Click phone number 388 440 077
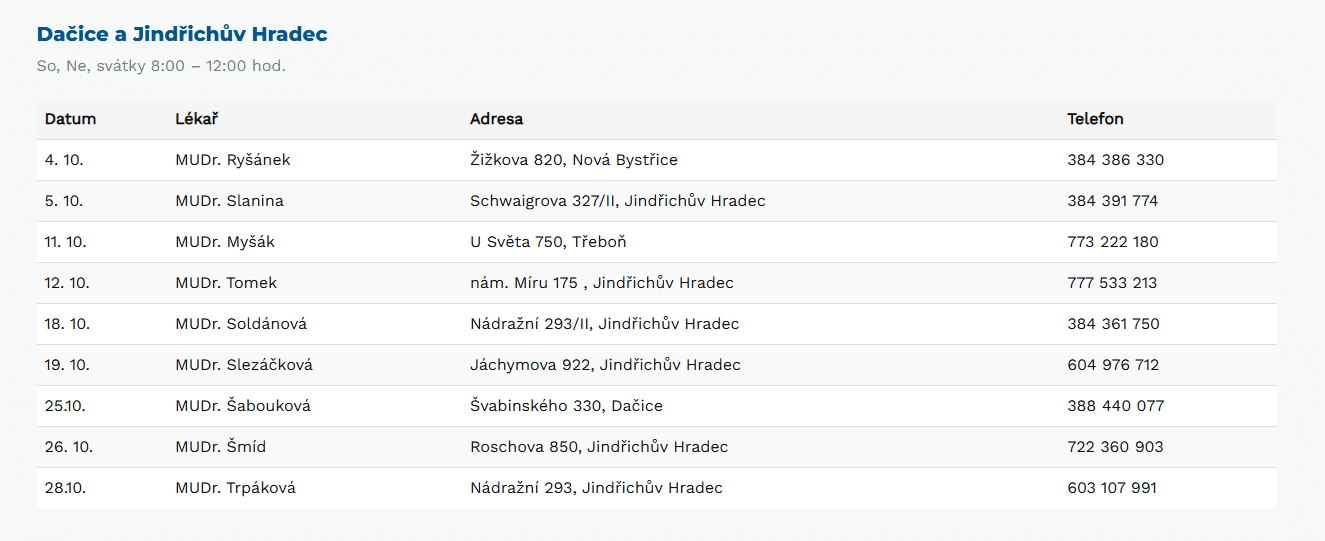Image resolution: width=1325 pixels, height=541 pixels. coord(1115,406)
